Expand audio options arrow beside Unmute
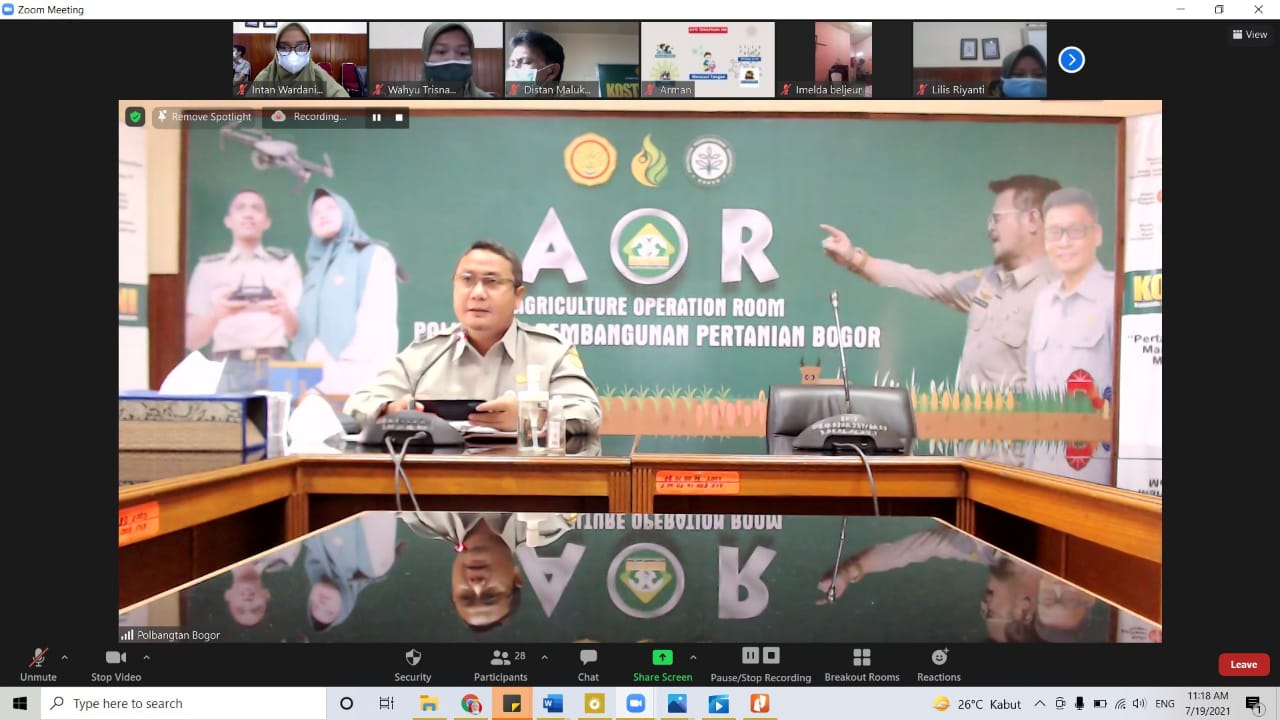The height and width of the screenshot is (720, 1280). click(65, 657)
